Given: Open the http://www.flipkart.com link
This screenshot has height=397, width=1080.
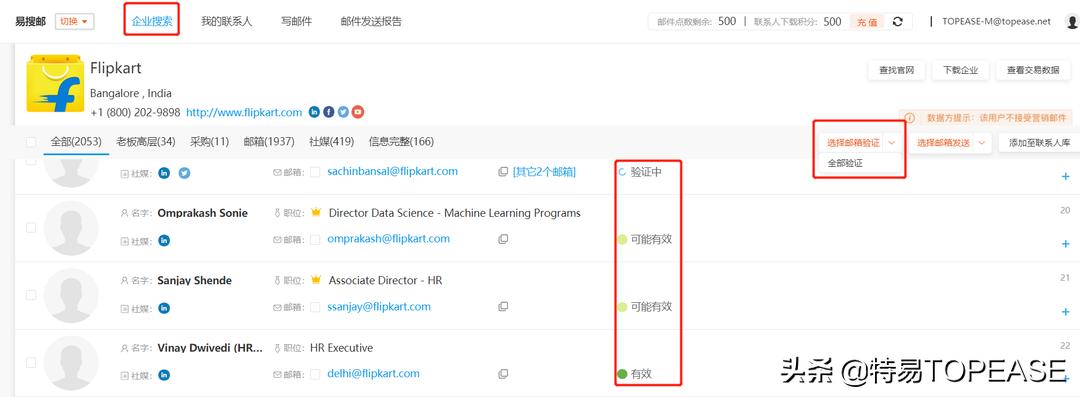Looking at the screenshot, I should 244,112.
